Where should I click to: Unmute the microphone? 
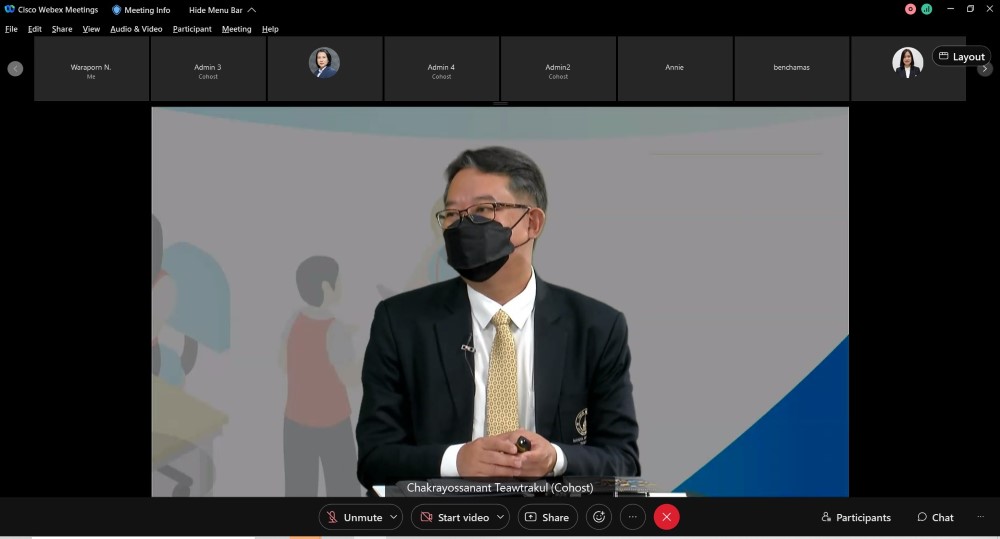coord(354,517)
